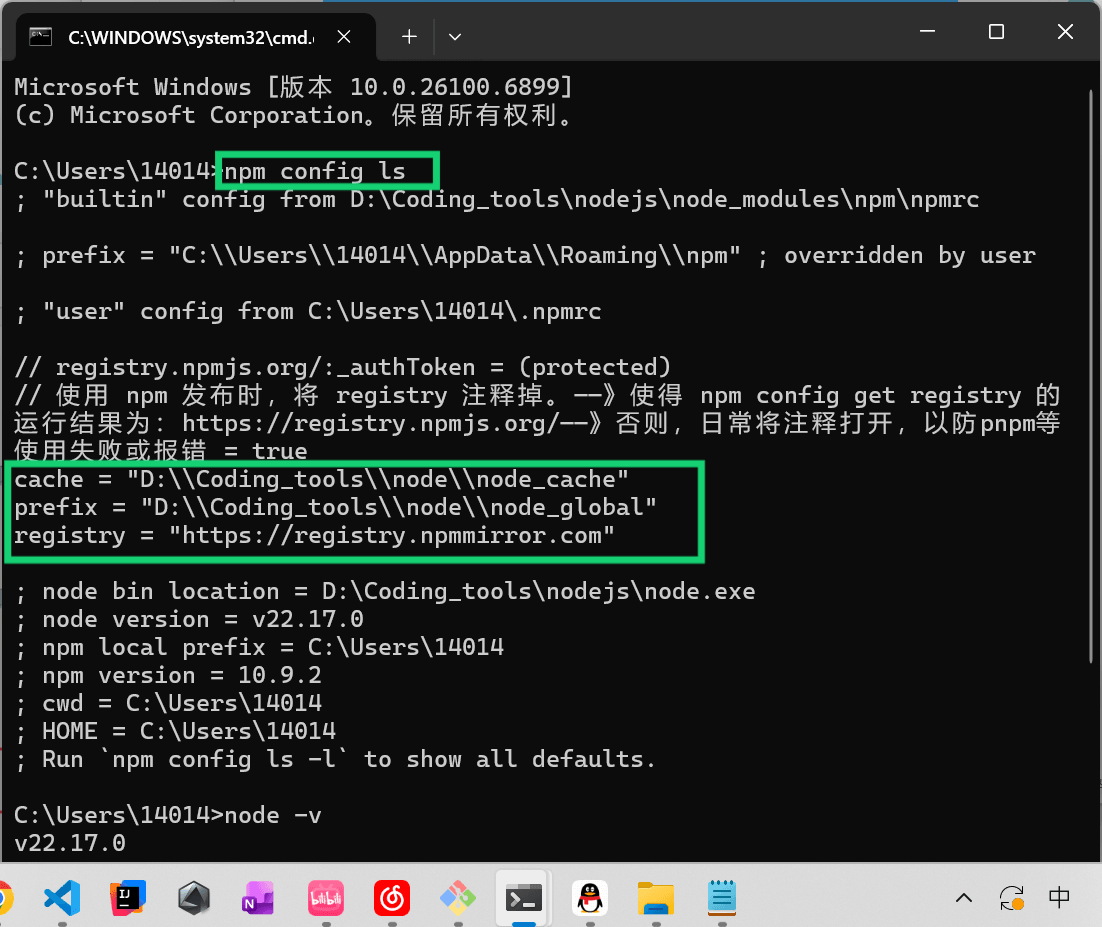Screen dimensions: 1102x927
Task: Open Blender from the taskbar
Action: pyautogui.click(x=194, y=898)
